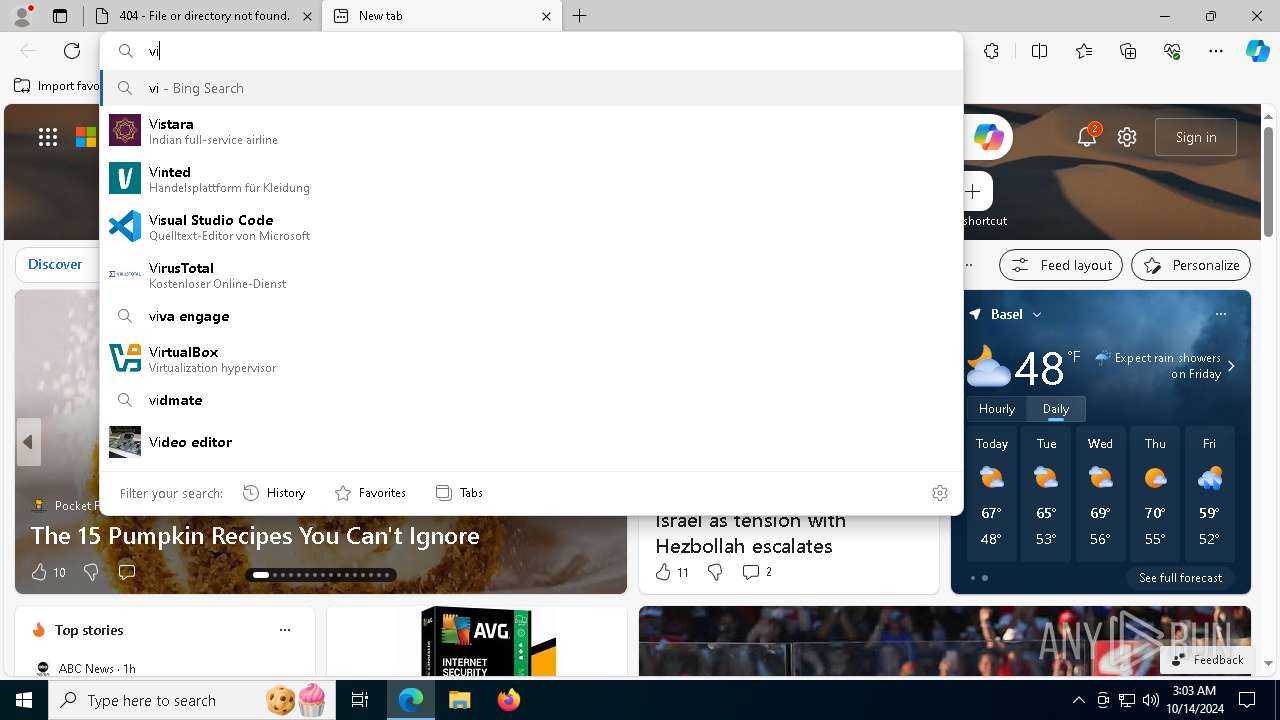Close the New tab tab
This screenshot has height=720, width=1280.
(546, 16)
